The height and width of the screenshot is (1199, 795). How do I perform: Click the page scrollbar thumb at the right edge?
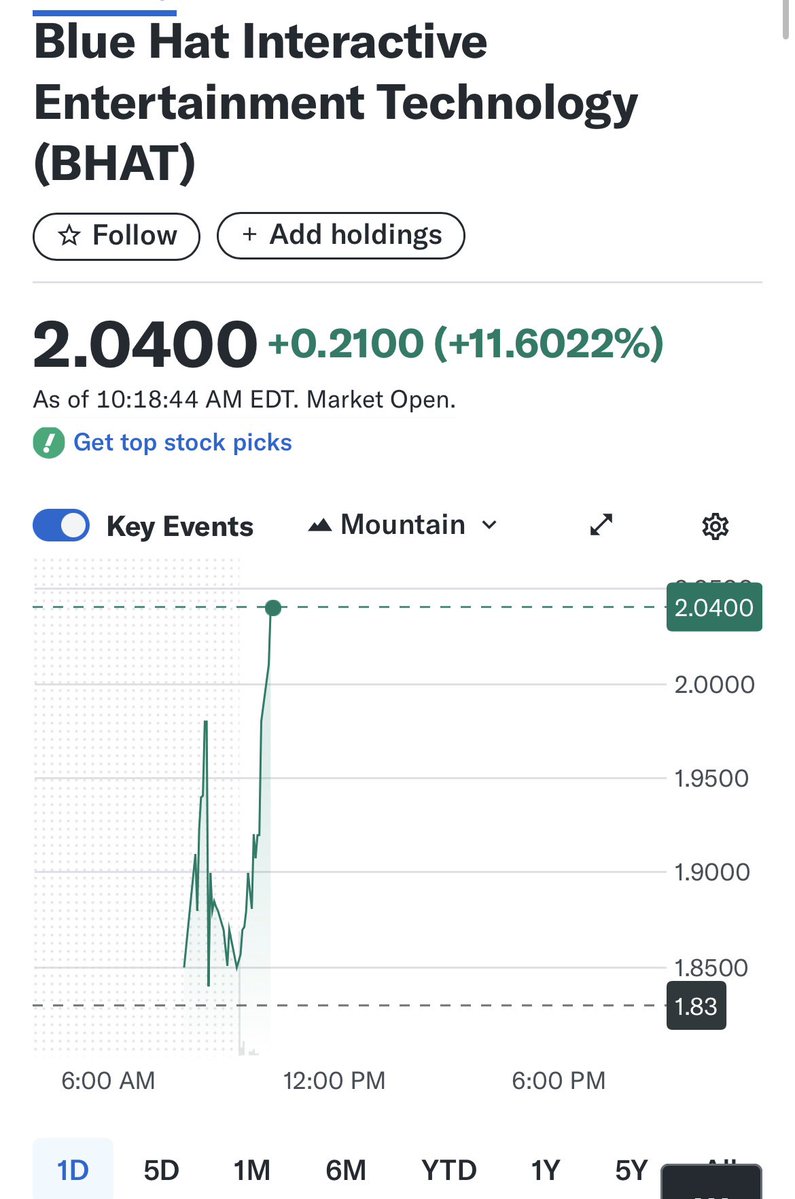pos(786,19)
